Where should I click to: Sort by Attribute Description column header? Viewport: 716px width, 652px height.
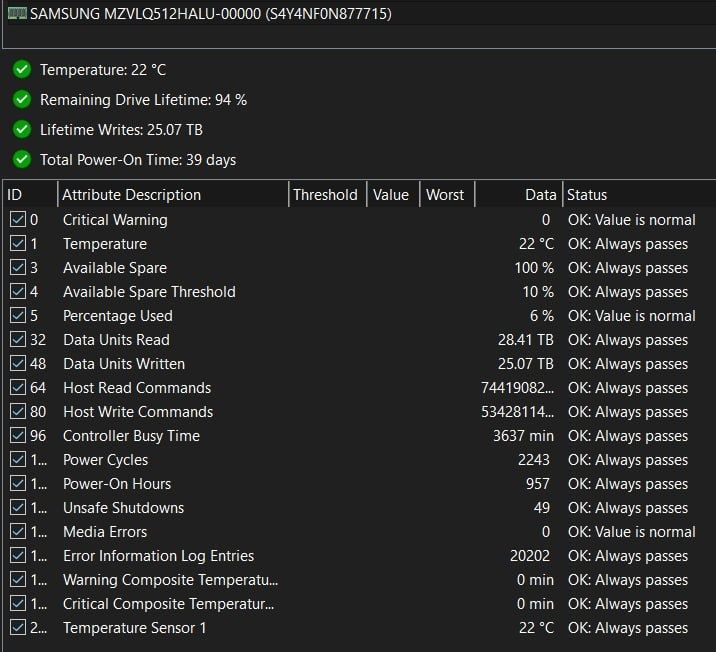[174, 195]
